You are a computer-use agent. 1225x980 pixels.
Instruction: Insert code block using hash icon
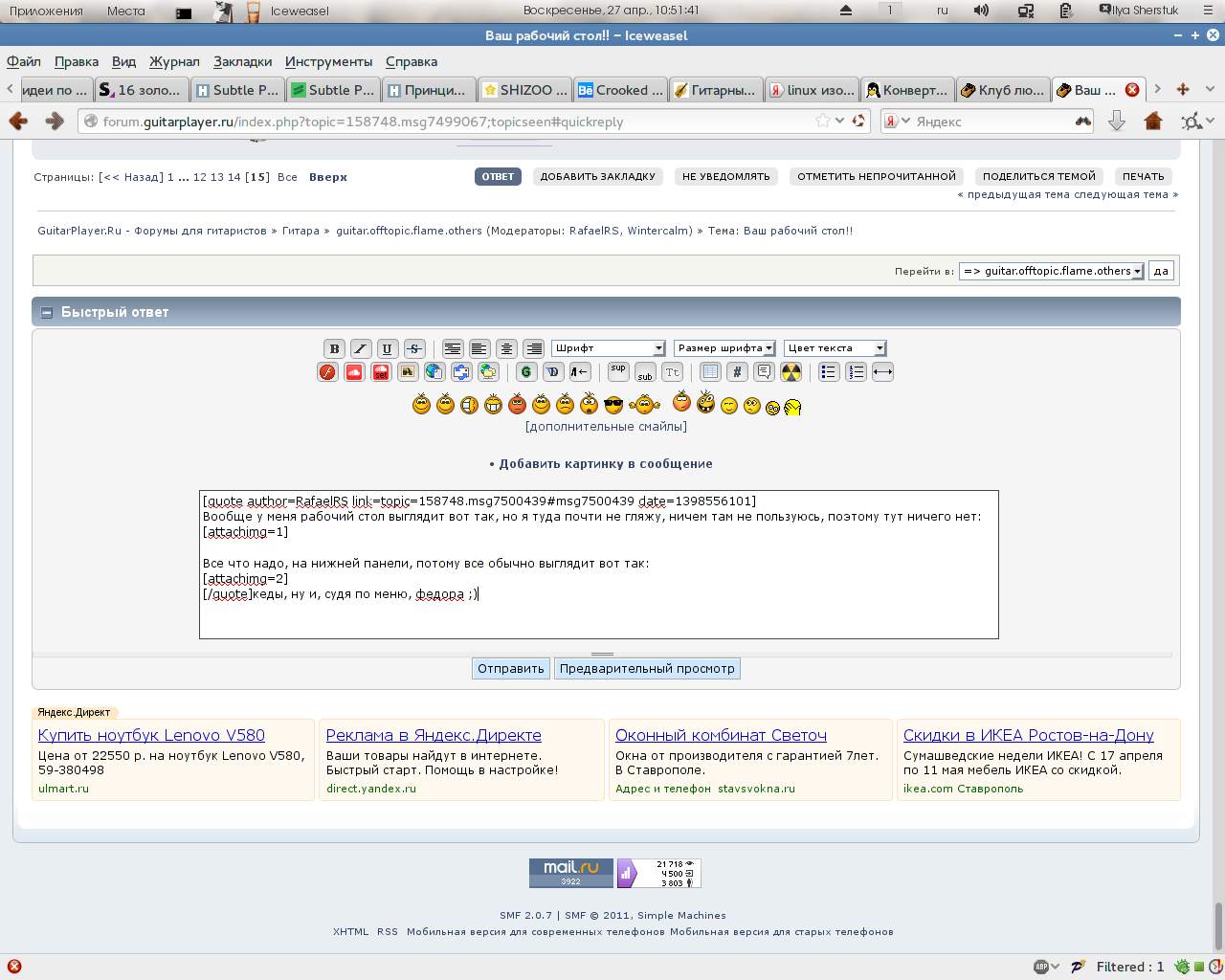pyautogui.click(x=737, y=372)
